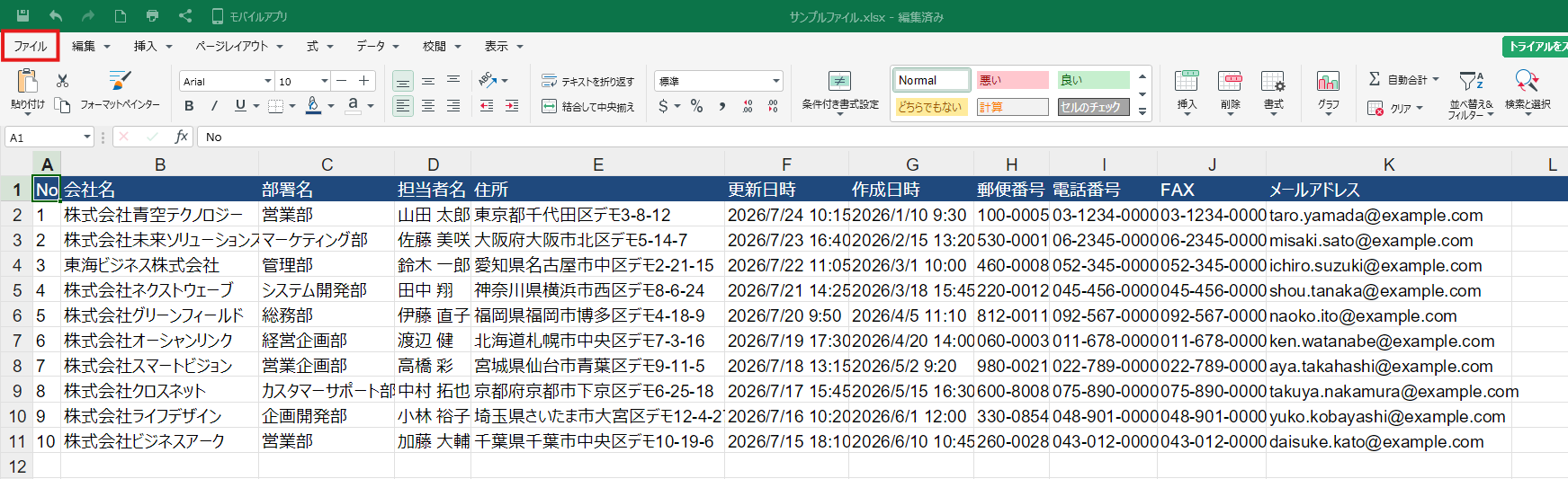This screenshot has width=1568, height=479.
Task: Click the decrease indent icon
Action: click(x=487, y=106)
